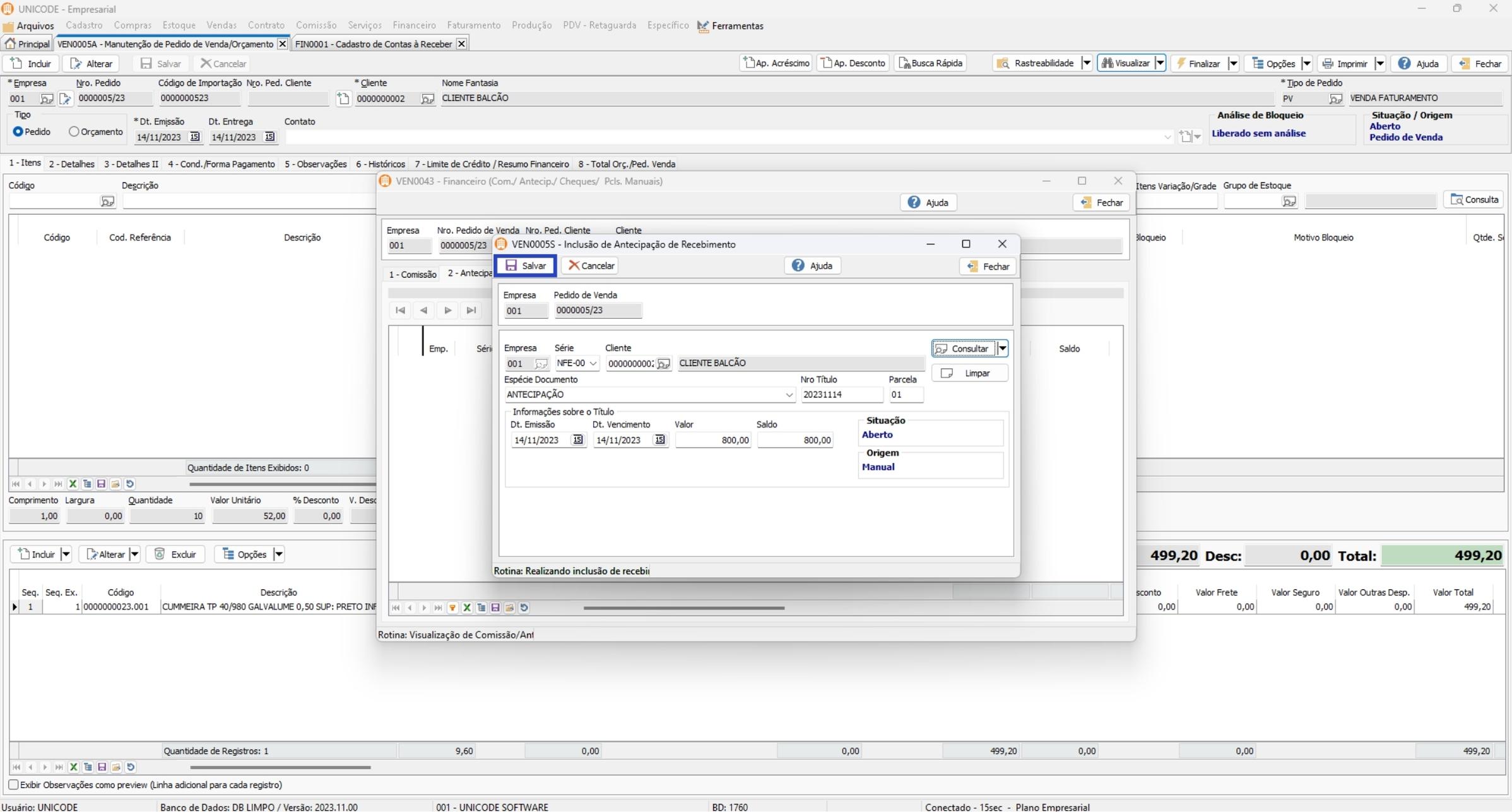Click the Valor input field
Image resolution: width=1512 pixels, height=812 pixels.
(712, 440)
